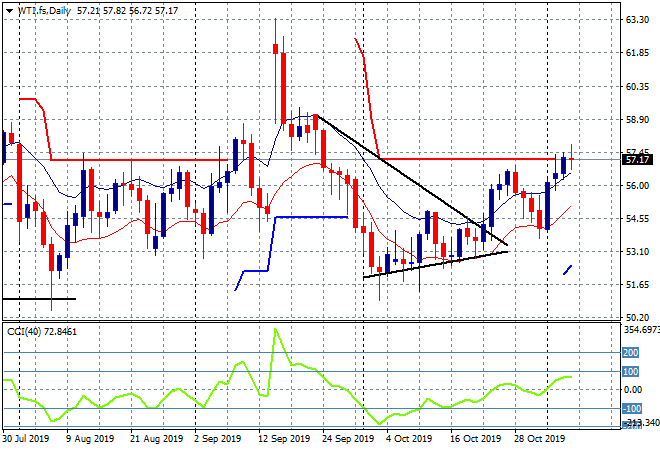This screenshot has height=450, width=660.
Task: Select the 2 Sep 2019 date label
Action: (x=217, y=439)
